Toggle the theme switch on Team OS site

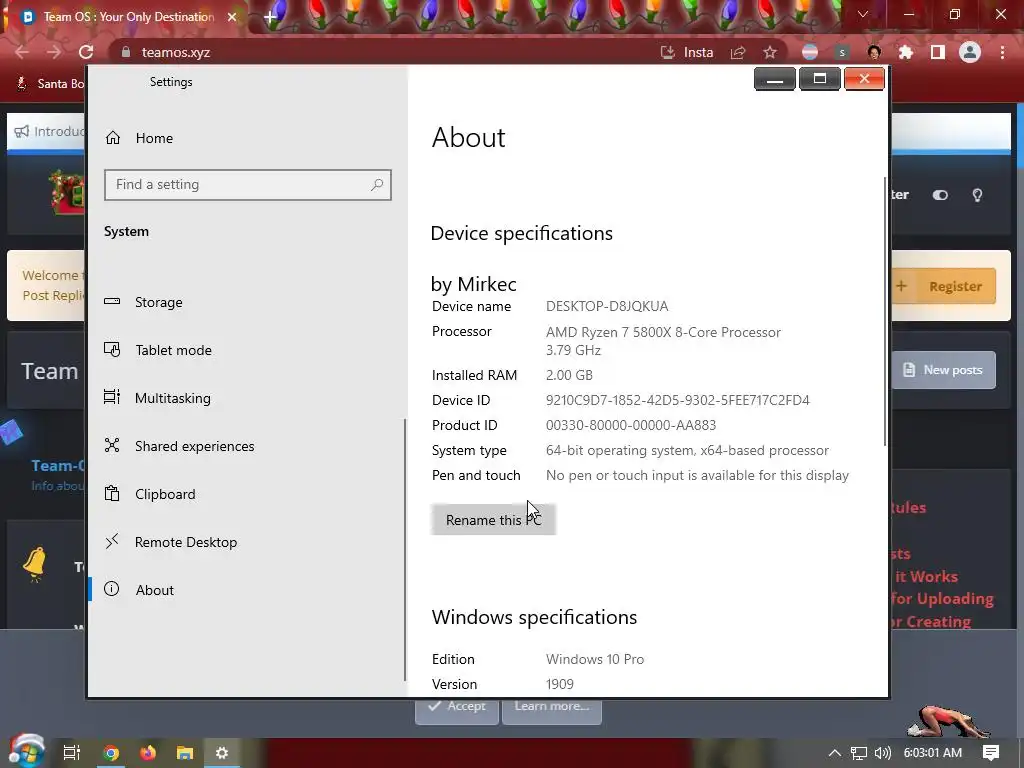[940, 195]
